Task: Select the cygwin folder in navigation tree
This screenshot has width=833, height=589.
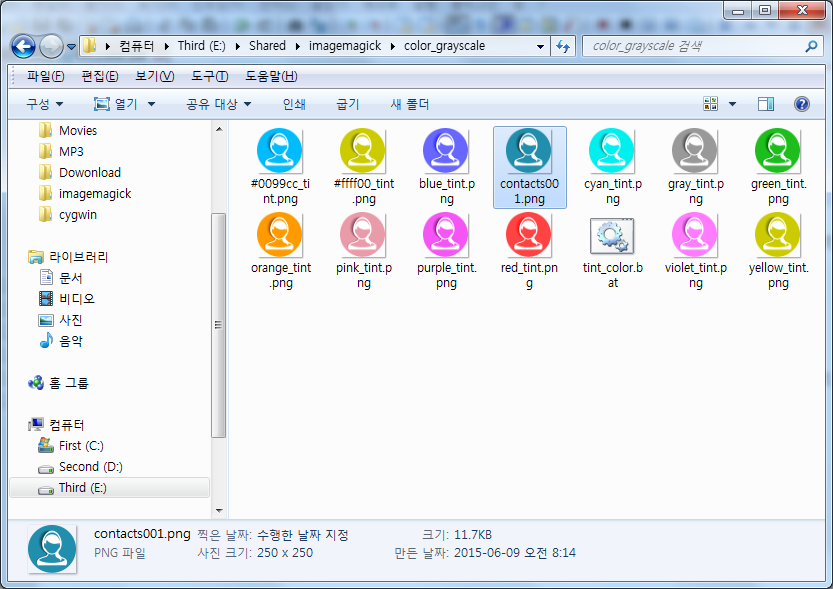Action: click(x=78, y=214)
